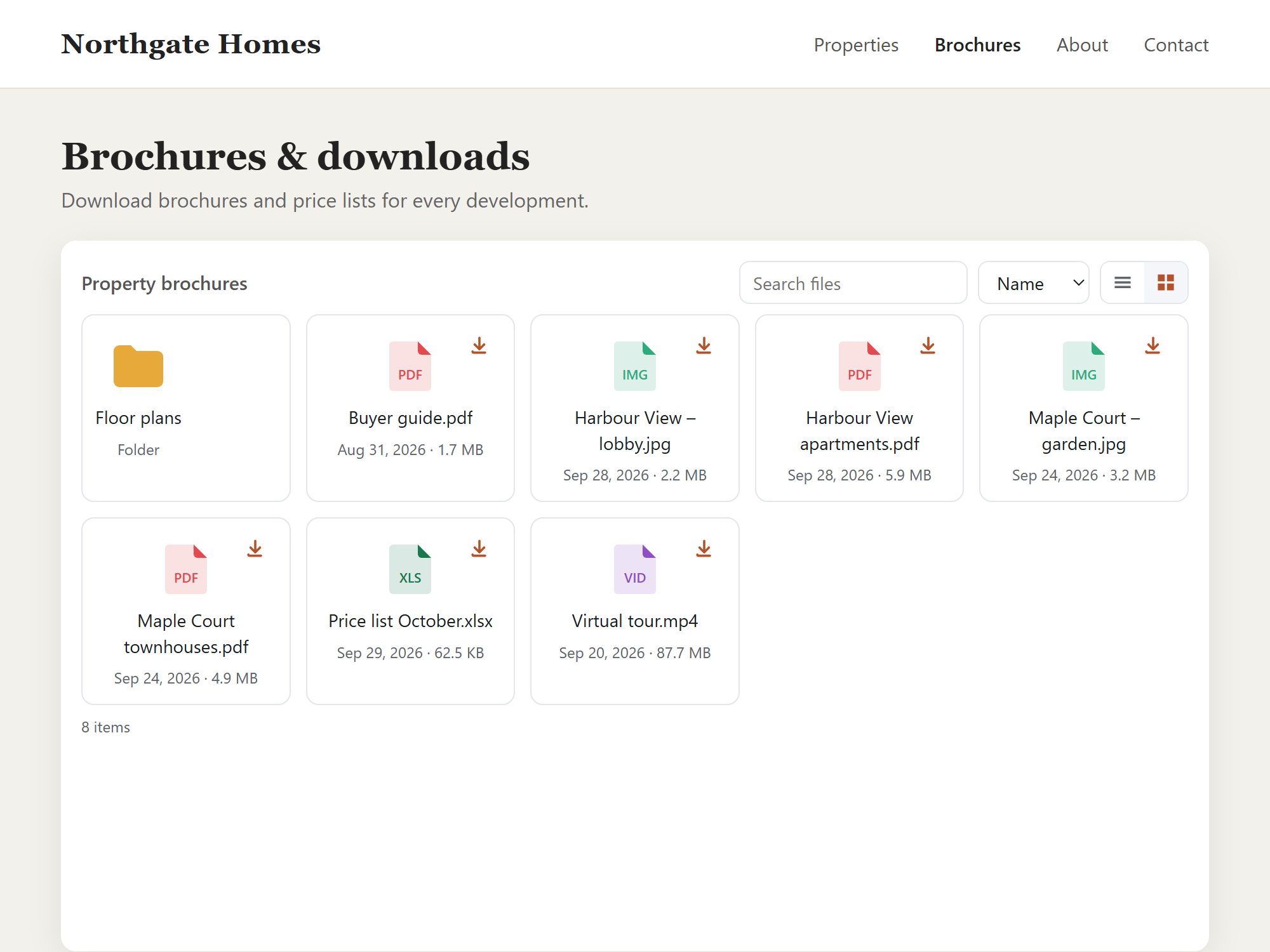
Task: Open the Name sort dropdown
Action: coord(1034,282)
